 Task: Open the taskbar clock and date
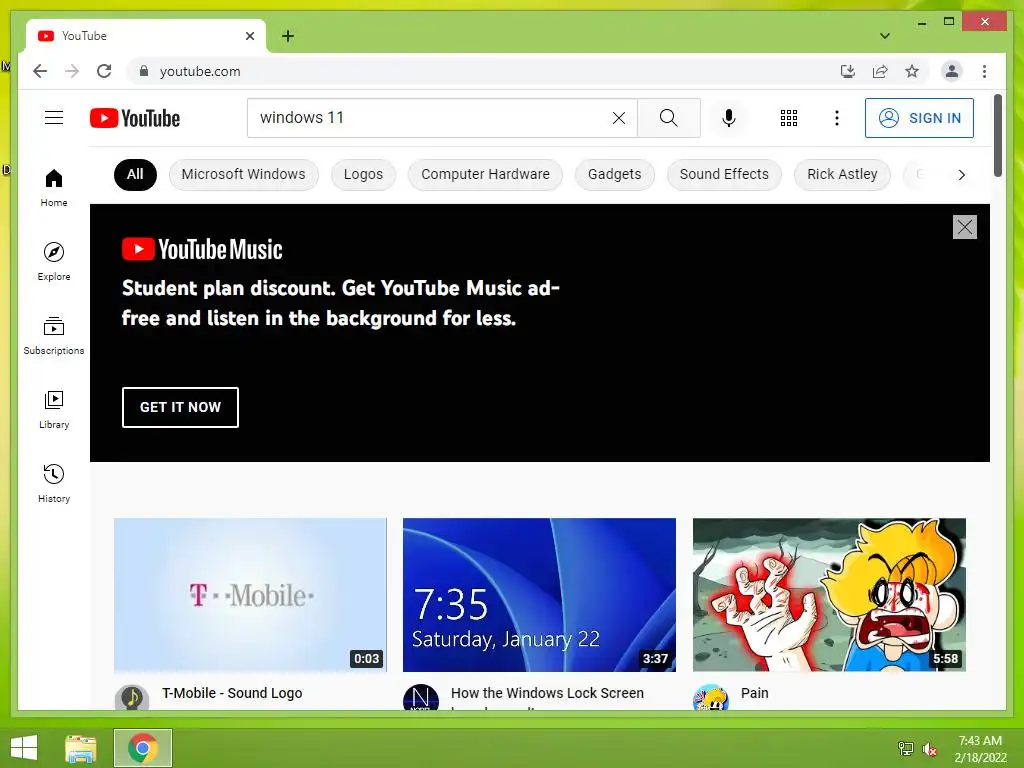980,749
